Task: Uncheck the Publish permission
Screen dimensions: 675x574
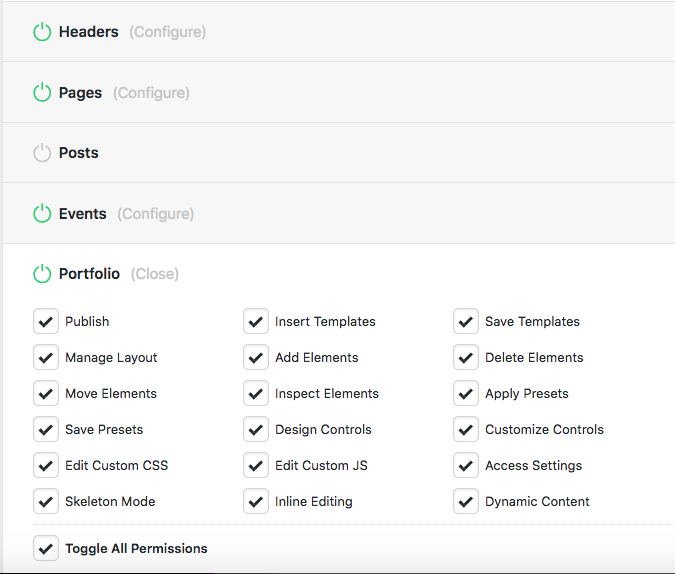Action: 46,321
